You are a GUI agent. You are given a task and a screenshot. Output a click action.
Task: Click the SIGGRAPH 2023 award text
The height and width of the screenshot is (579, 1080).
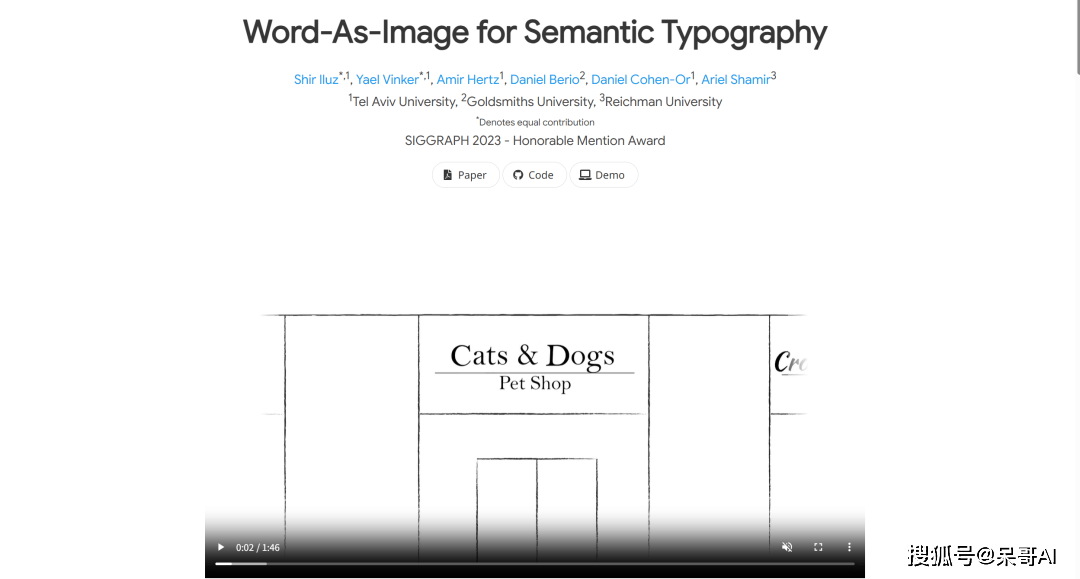[x=534, y=141]
